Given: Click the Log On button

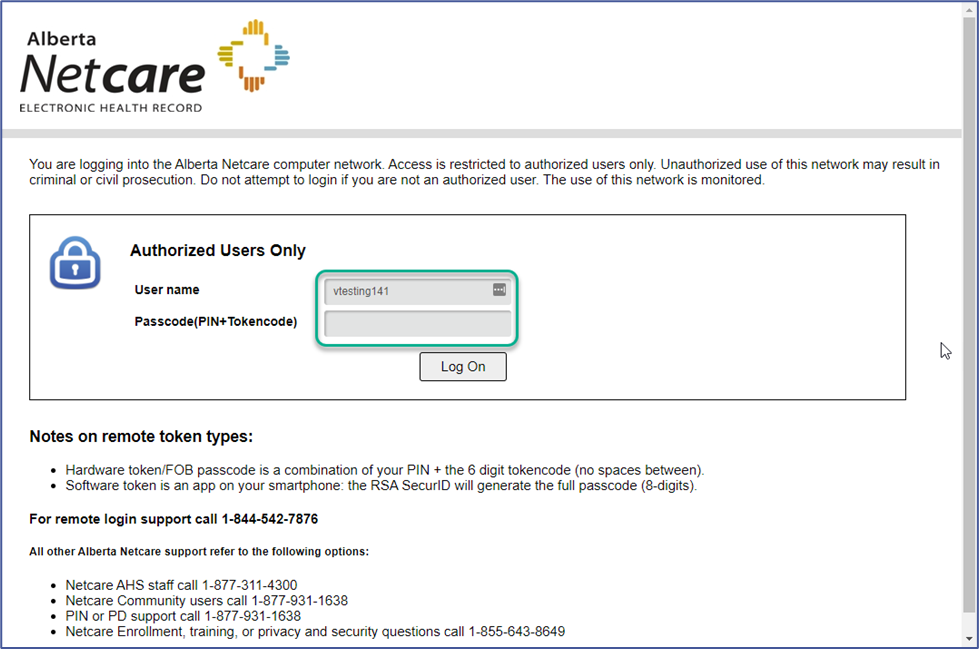Looking at the screenshot, I should (463, 367).
